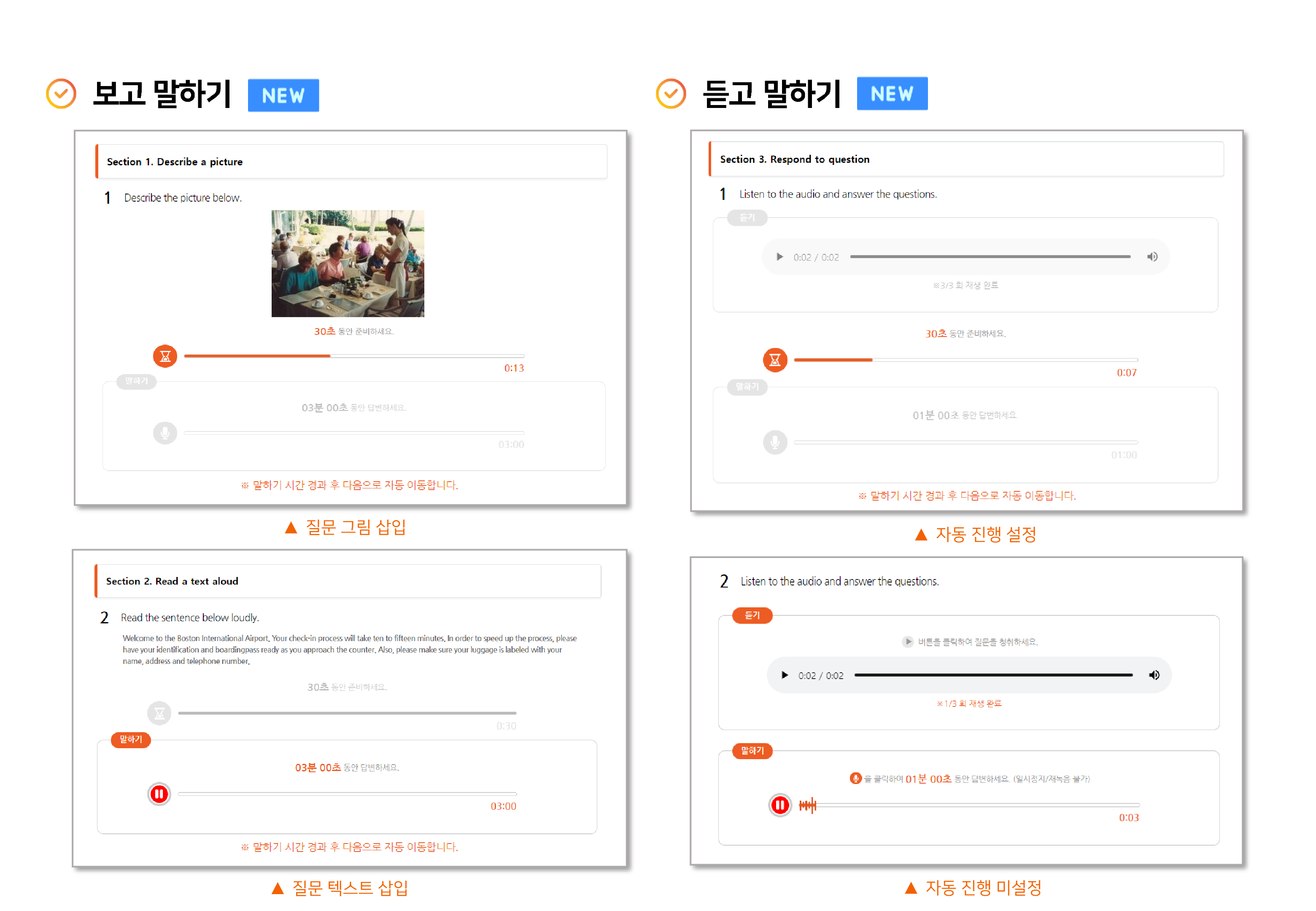Click the check circle icon beside 보고 말하기
Screen dimensions: 1316x911
coord(61,94)
